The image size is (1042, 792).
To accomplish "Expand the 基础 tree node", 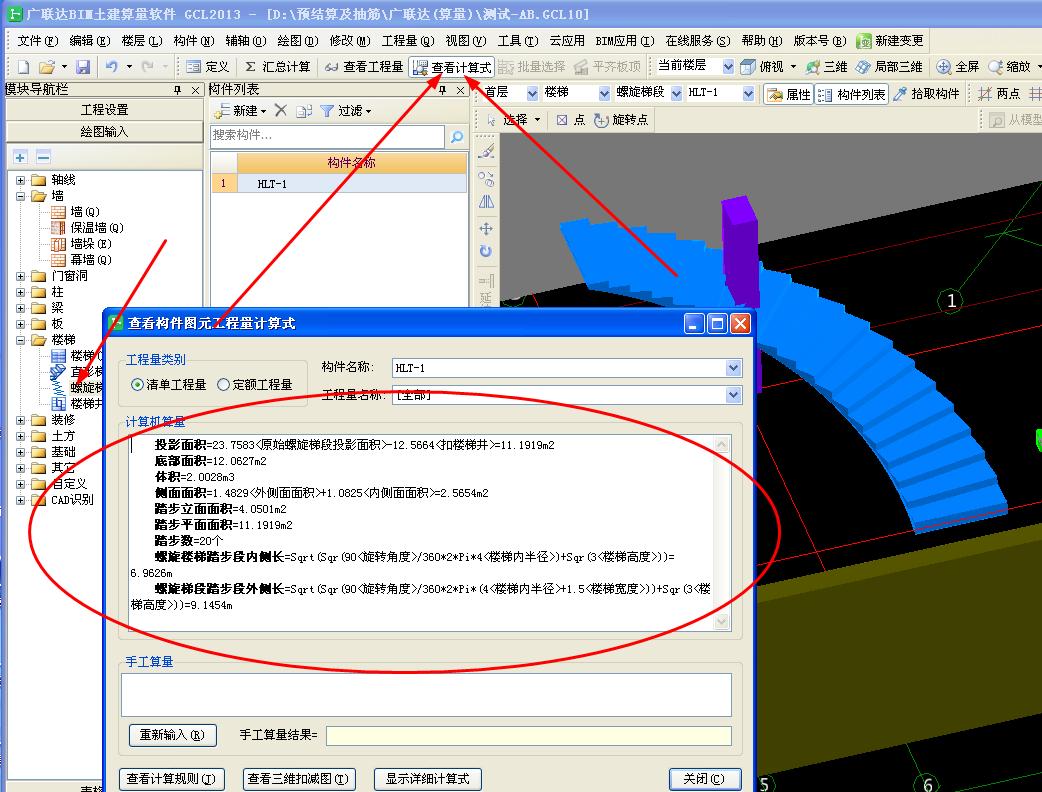I will [x=21, y=452].
